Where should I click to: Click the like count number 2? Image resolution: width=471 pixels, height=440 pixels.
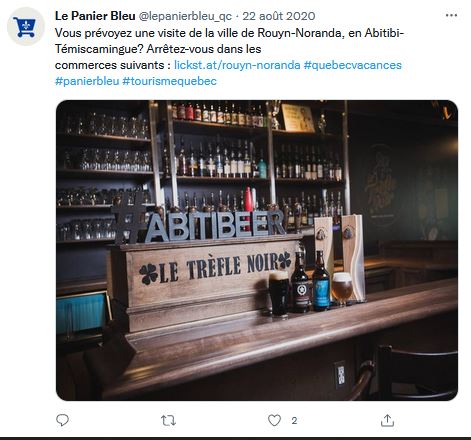click(294, 421)
